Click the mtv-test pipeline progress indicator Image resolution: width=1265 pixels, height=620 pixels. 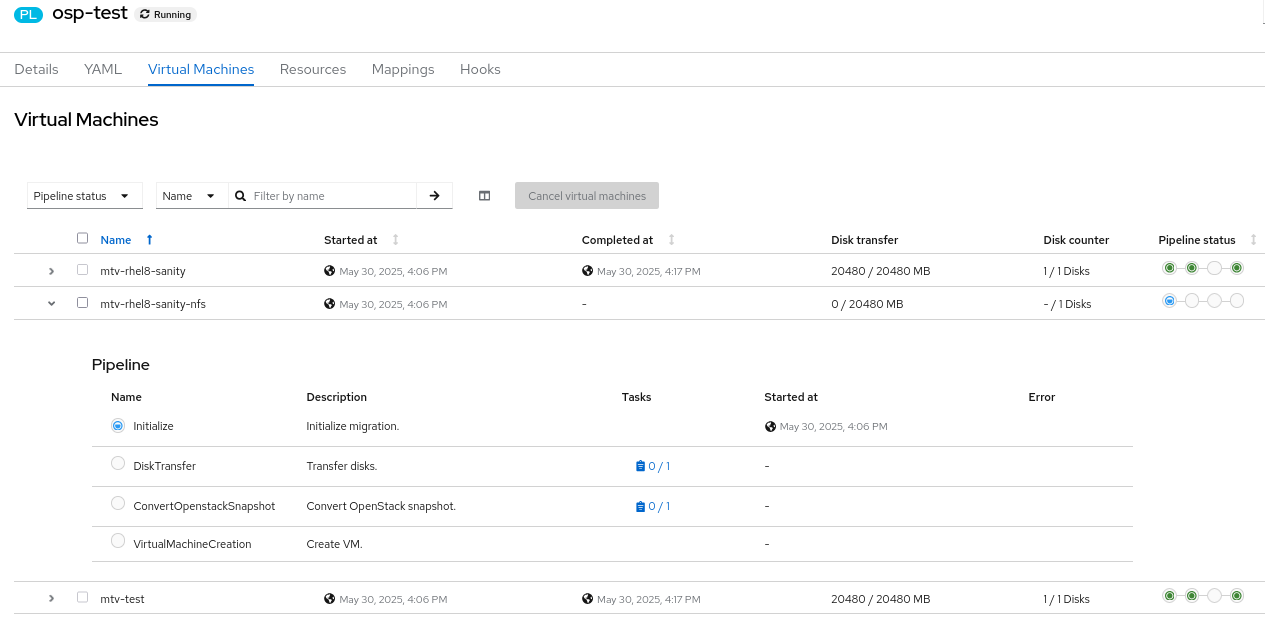point(1202,596)
